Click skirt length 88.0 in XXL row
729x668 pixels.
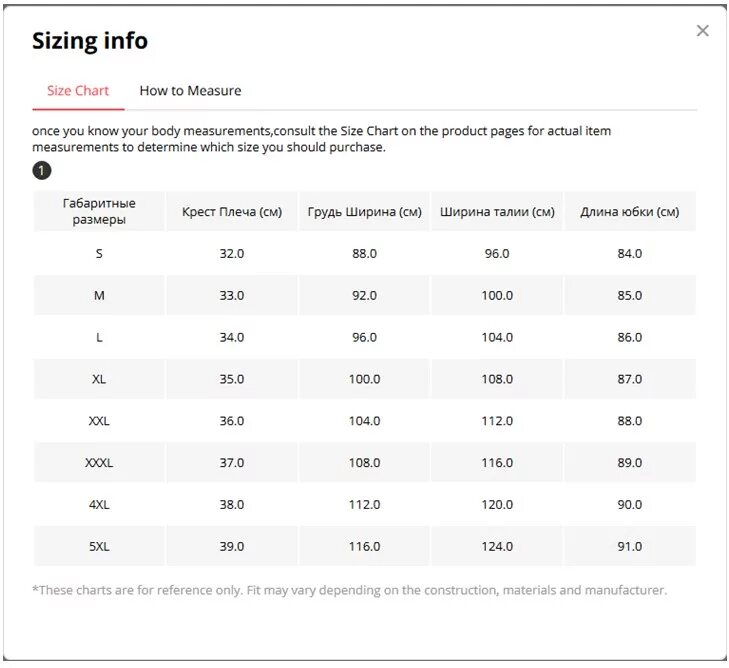630,421
